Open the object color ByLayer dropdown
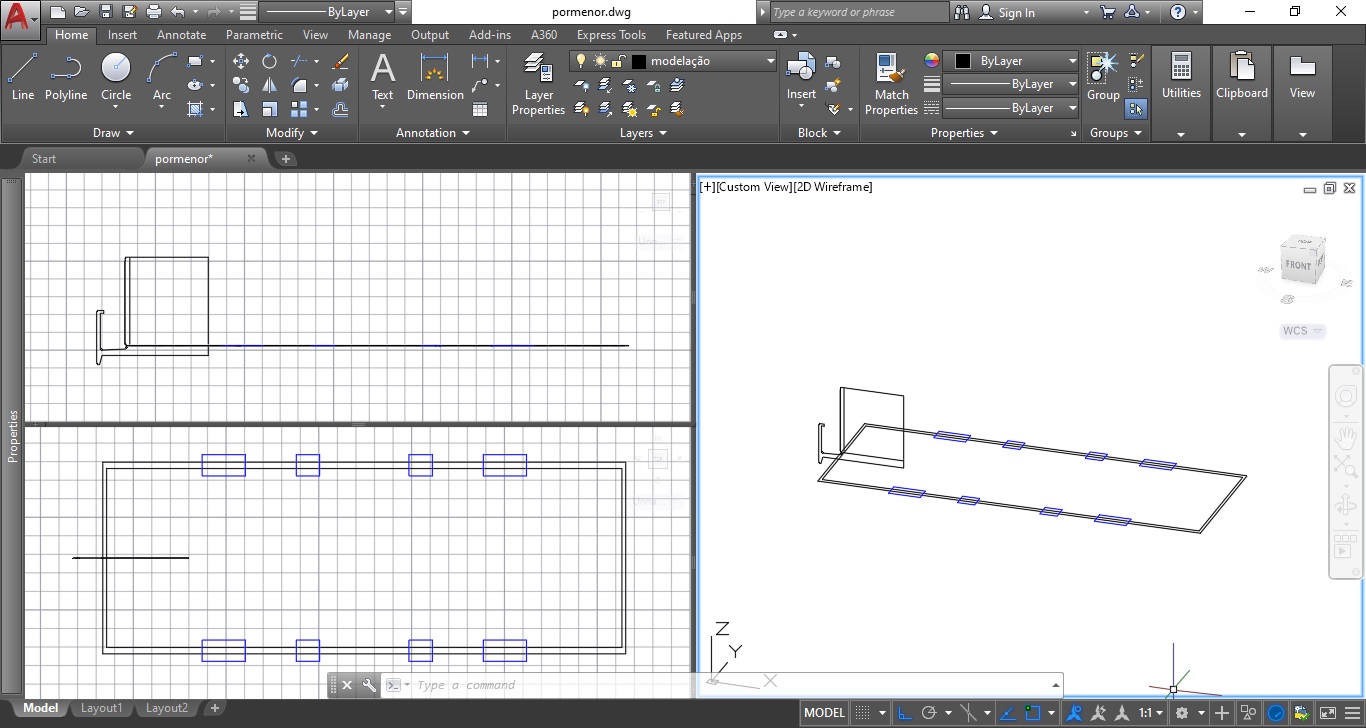Image resolution: width=1366 pixels, height=728 pixels. tap(1012, 61)
